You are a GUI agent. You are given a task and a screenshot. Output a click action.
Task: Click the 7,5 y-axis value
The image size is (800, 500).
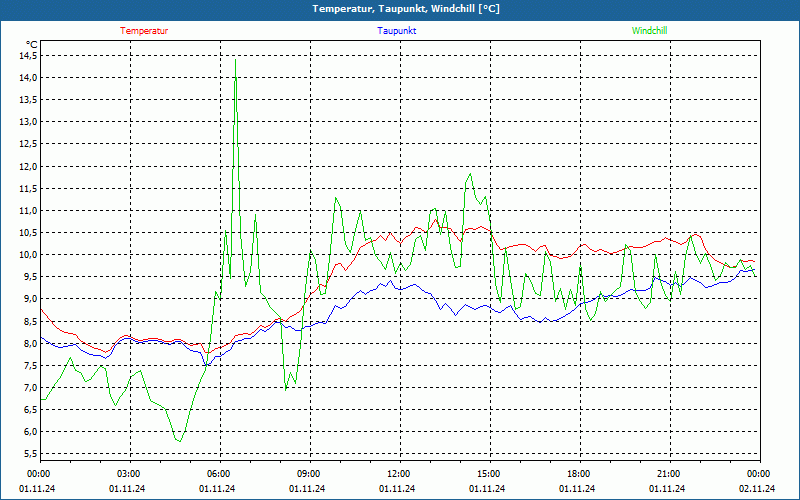pos(31,365)
